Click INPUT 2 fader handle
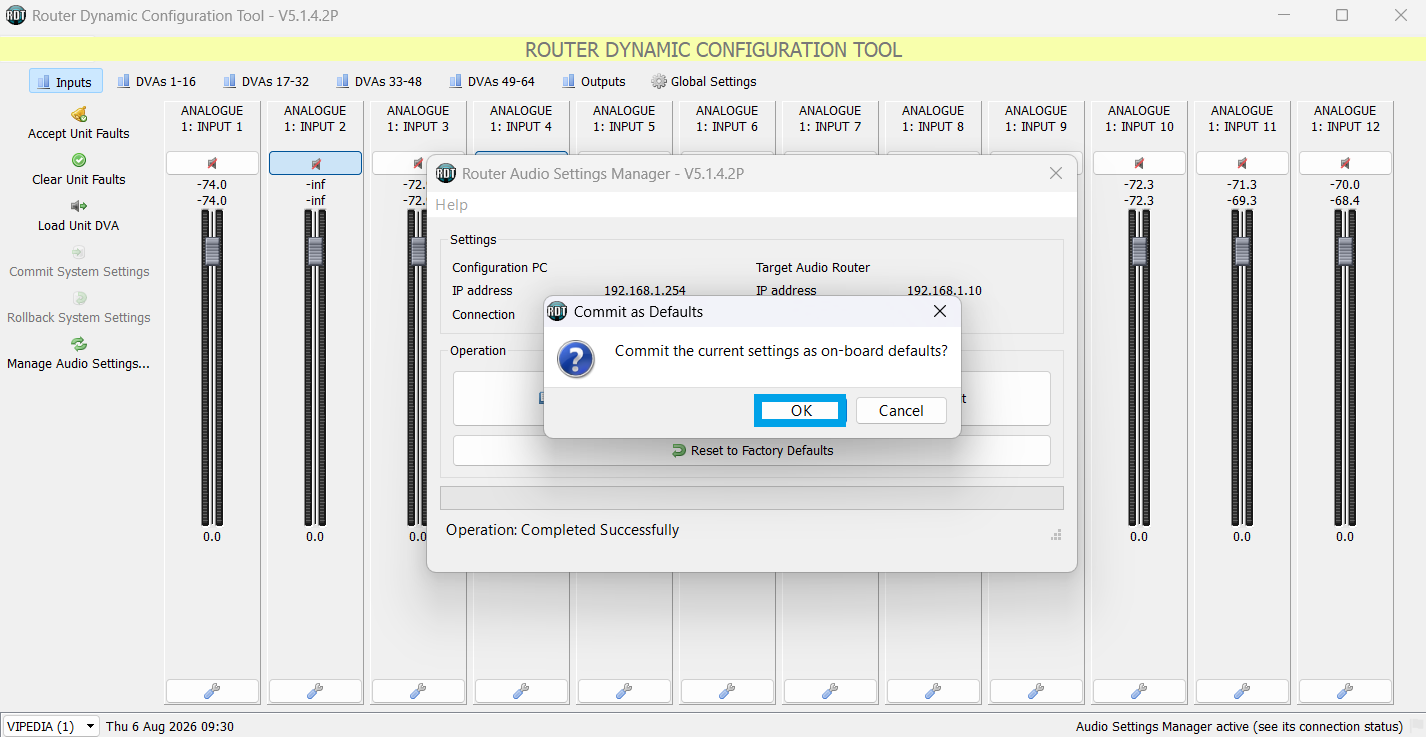This screenshot has width=1426, height=737. (x=315, y=251)
